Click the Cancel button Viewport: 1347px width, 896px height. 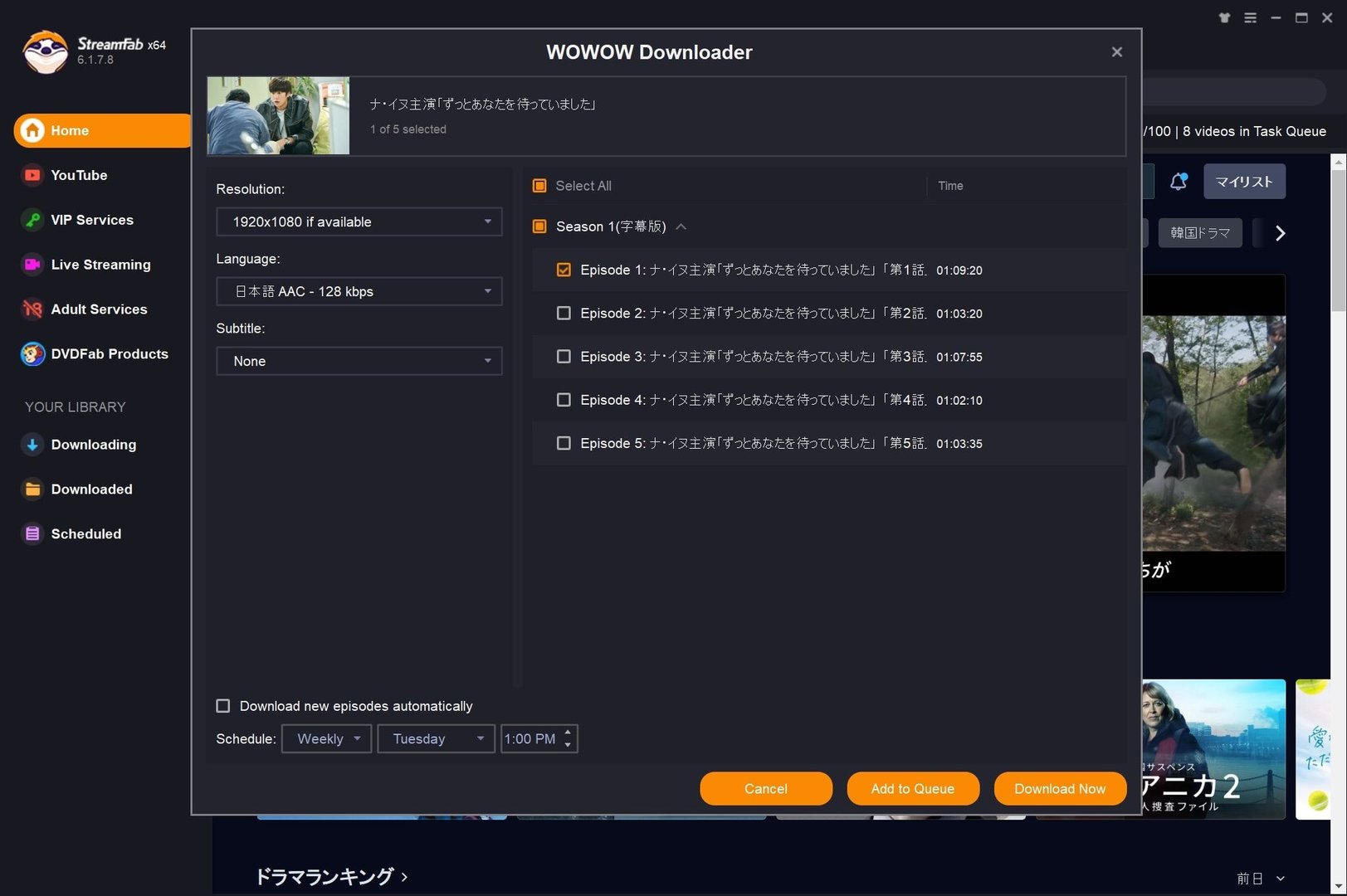pos(766,789)
